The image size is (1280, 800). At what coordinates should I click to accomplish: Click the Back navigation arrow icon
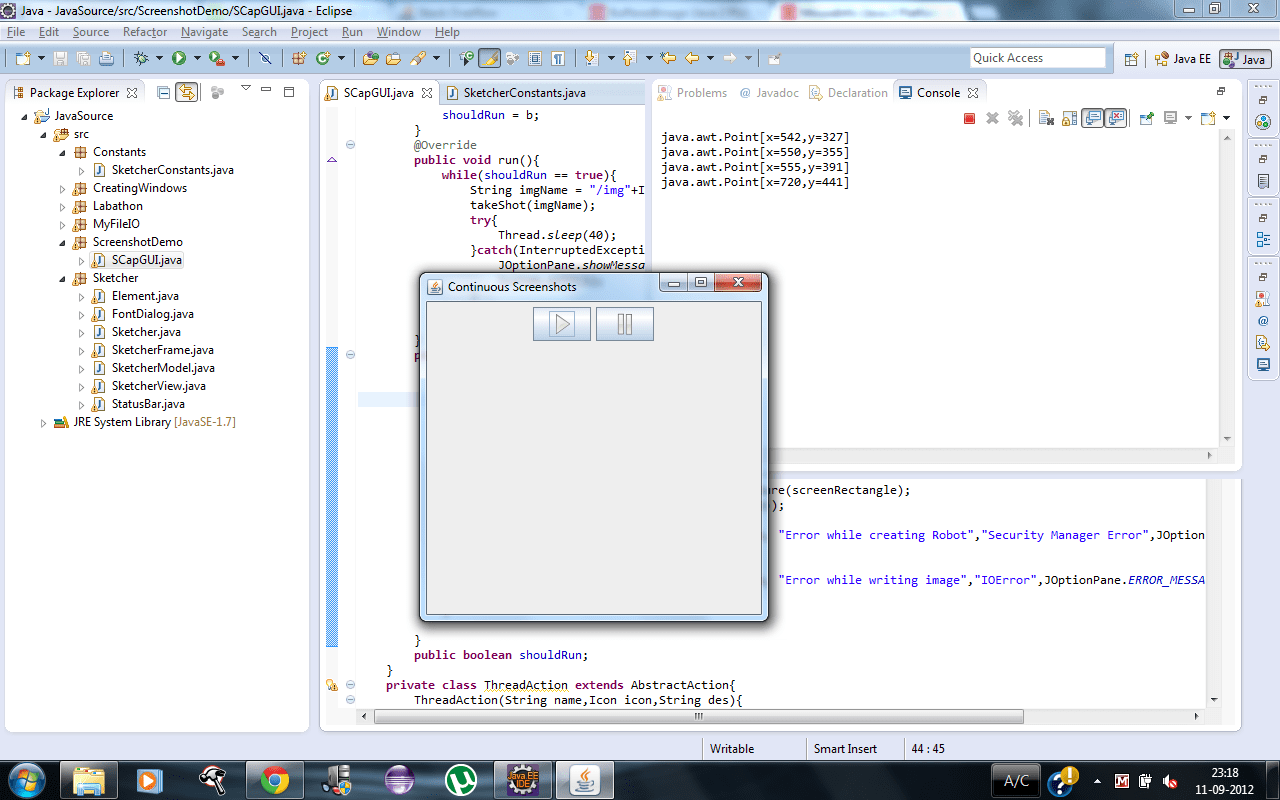[x=692, y=58]
